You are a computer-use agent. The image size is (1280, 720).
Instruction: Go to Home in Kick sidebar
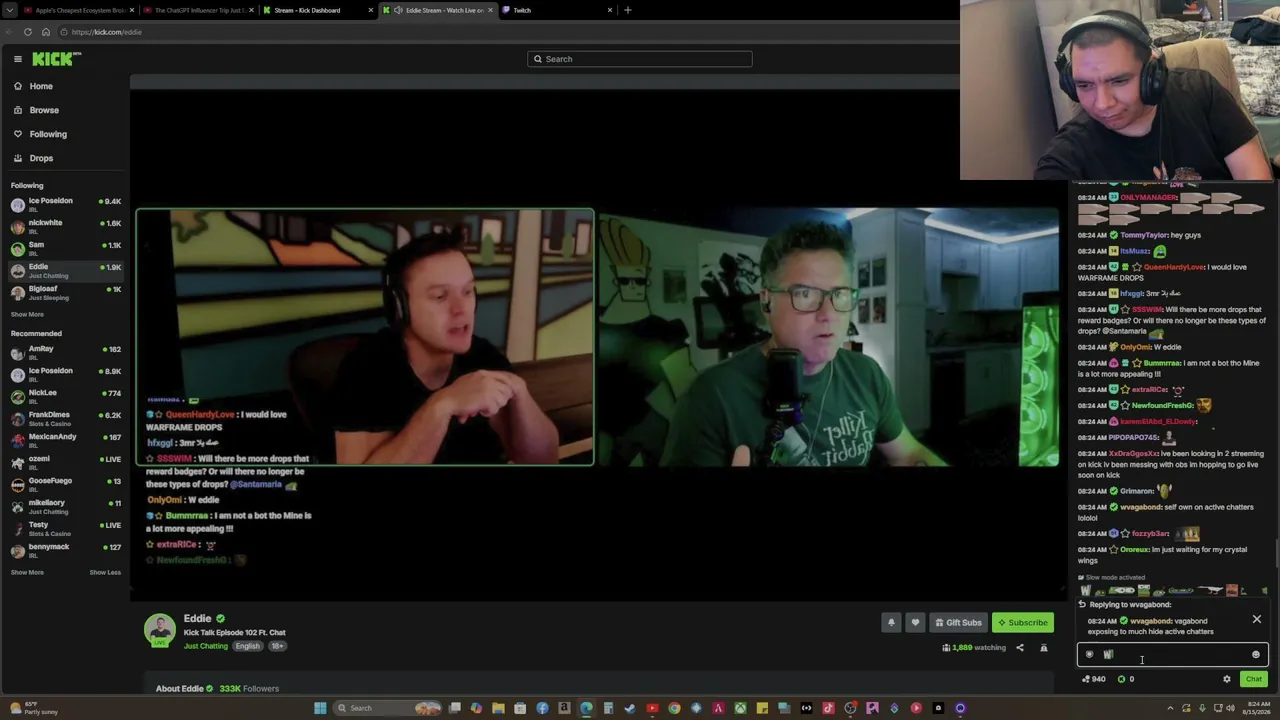point(41,86)
